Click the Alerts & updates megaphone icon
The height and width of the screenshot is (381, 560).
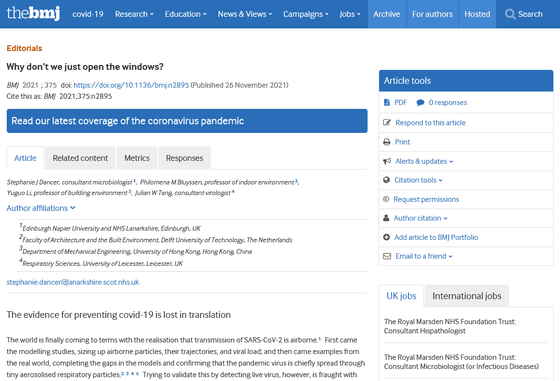tap(387, 161)
